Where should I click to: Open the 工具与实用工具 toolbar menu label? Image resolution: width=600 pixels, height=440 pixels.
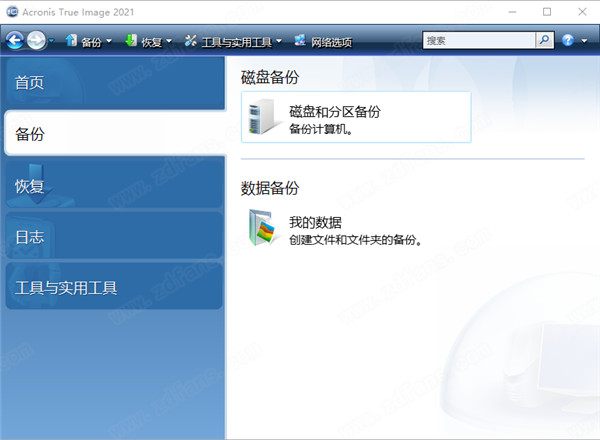[x=237, y=42]
